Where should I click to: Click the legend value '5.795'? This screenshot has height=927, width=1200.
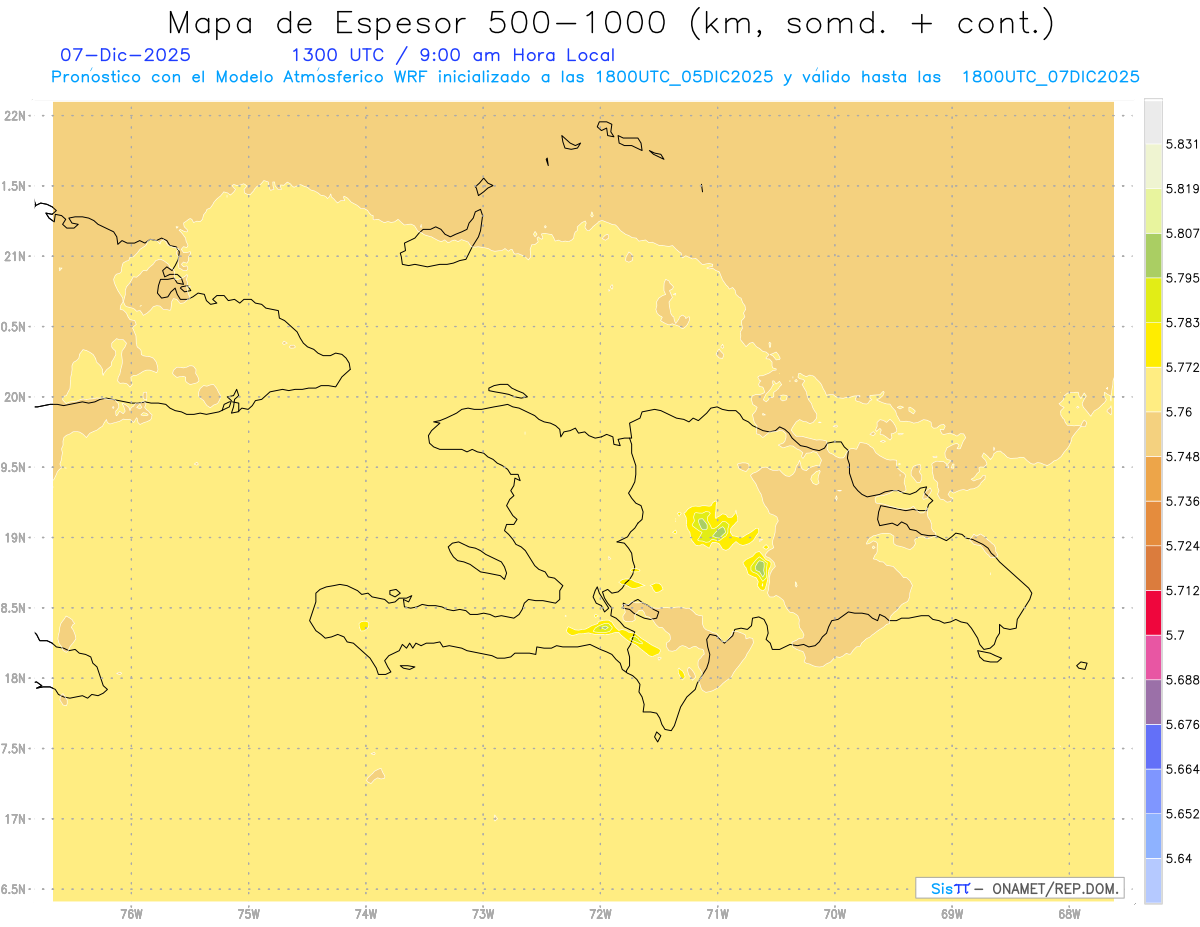click(1183, 278)
